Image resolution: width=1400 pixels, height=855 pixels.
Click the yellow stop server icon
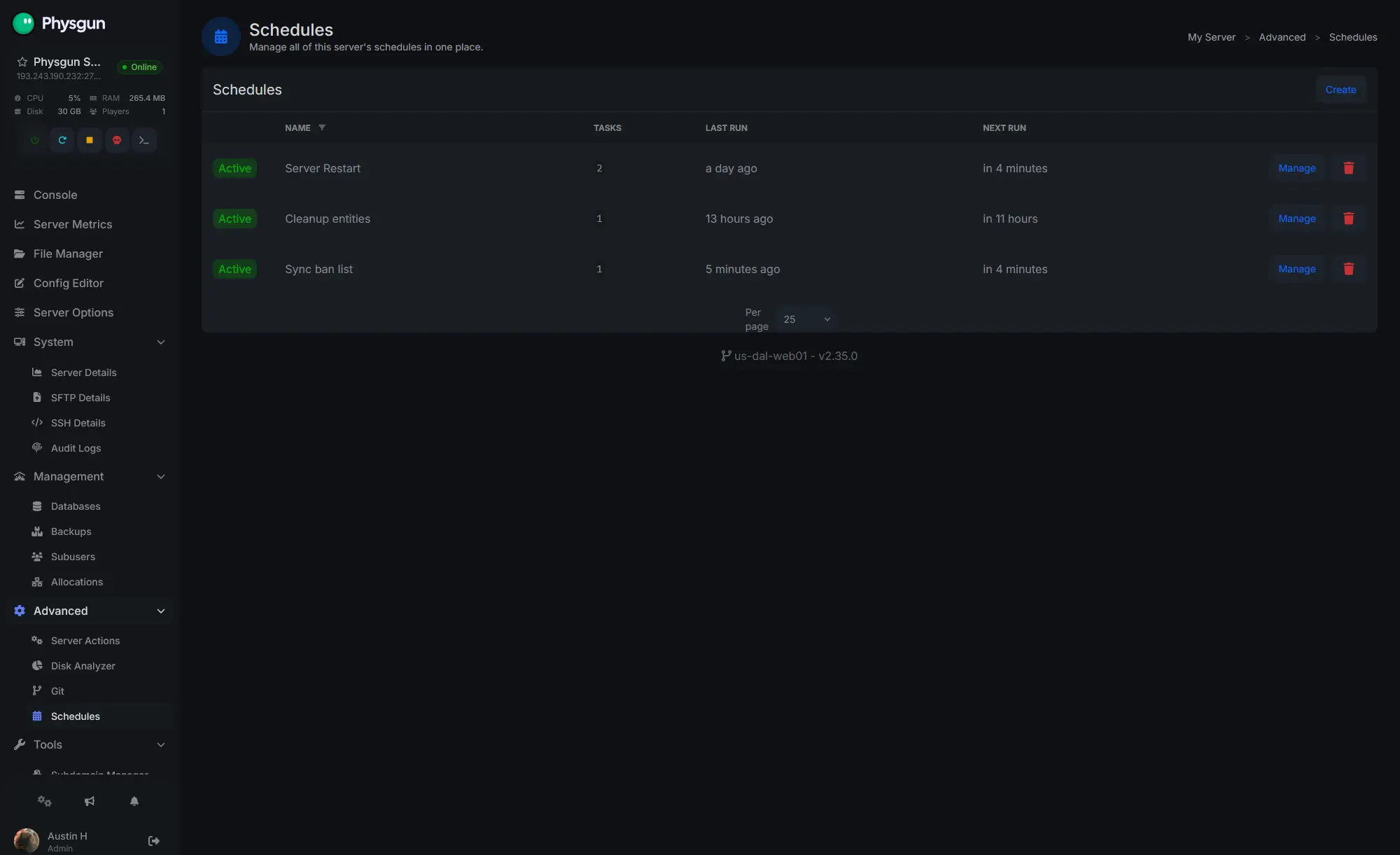tap(90, 140)
